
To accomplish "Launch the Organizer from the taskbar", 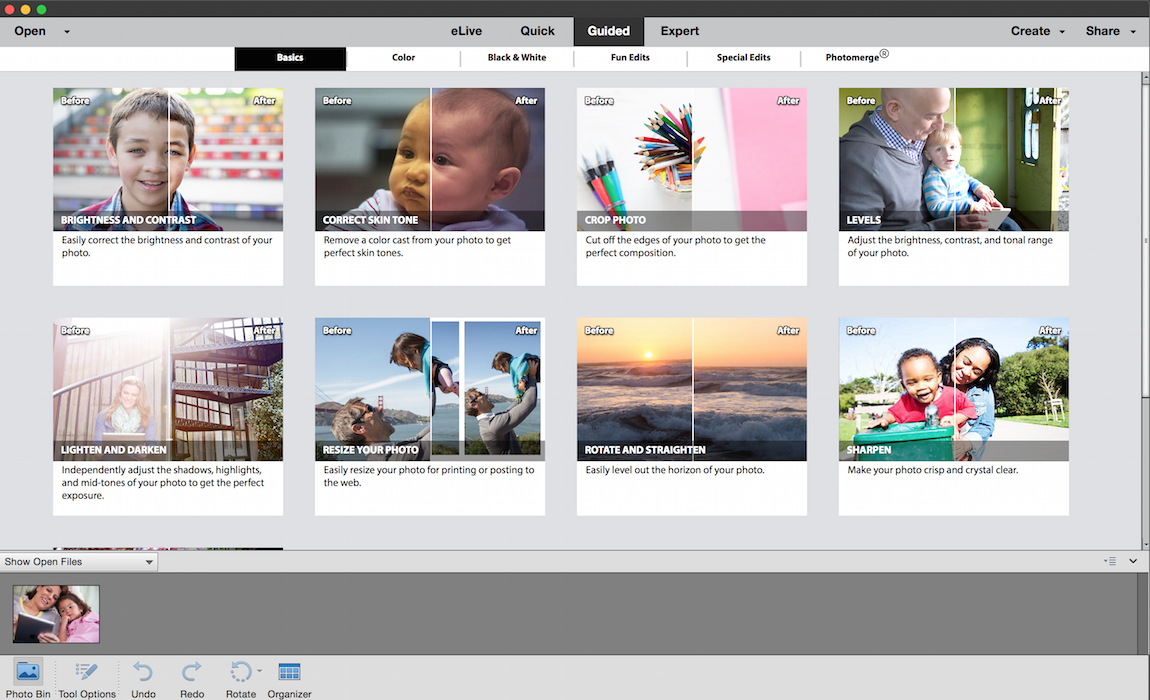I will pos(289,672).
